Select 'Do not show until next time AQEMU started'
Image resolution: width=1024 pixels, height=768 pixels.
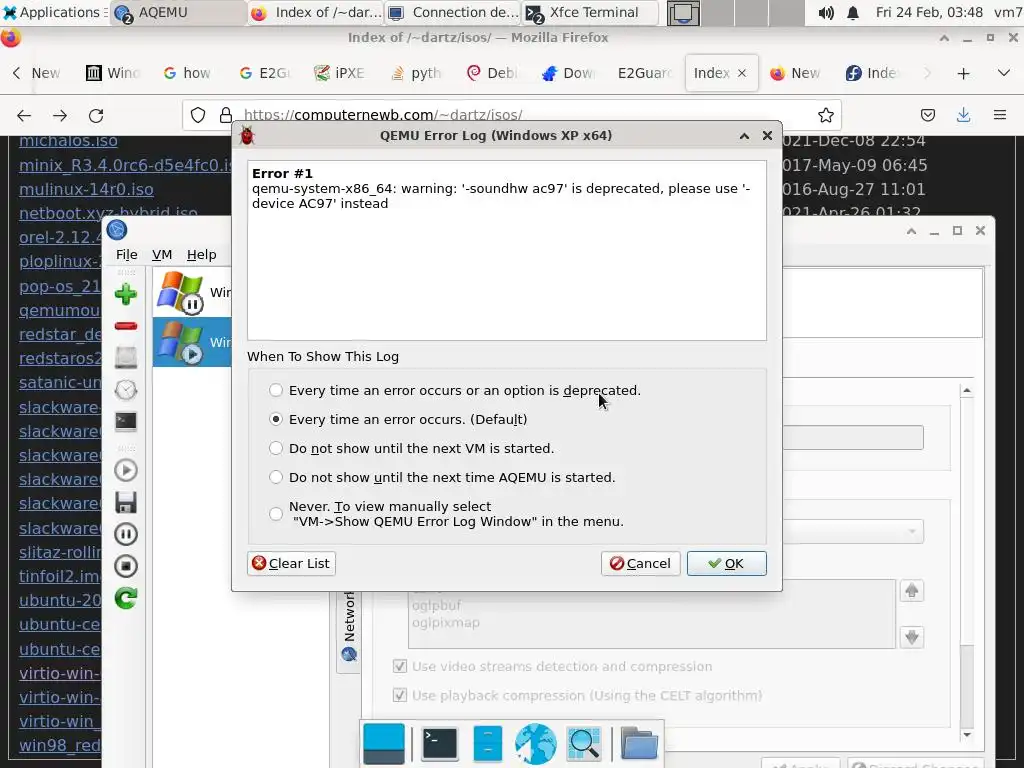click(276, 477)
